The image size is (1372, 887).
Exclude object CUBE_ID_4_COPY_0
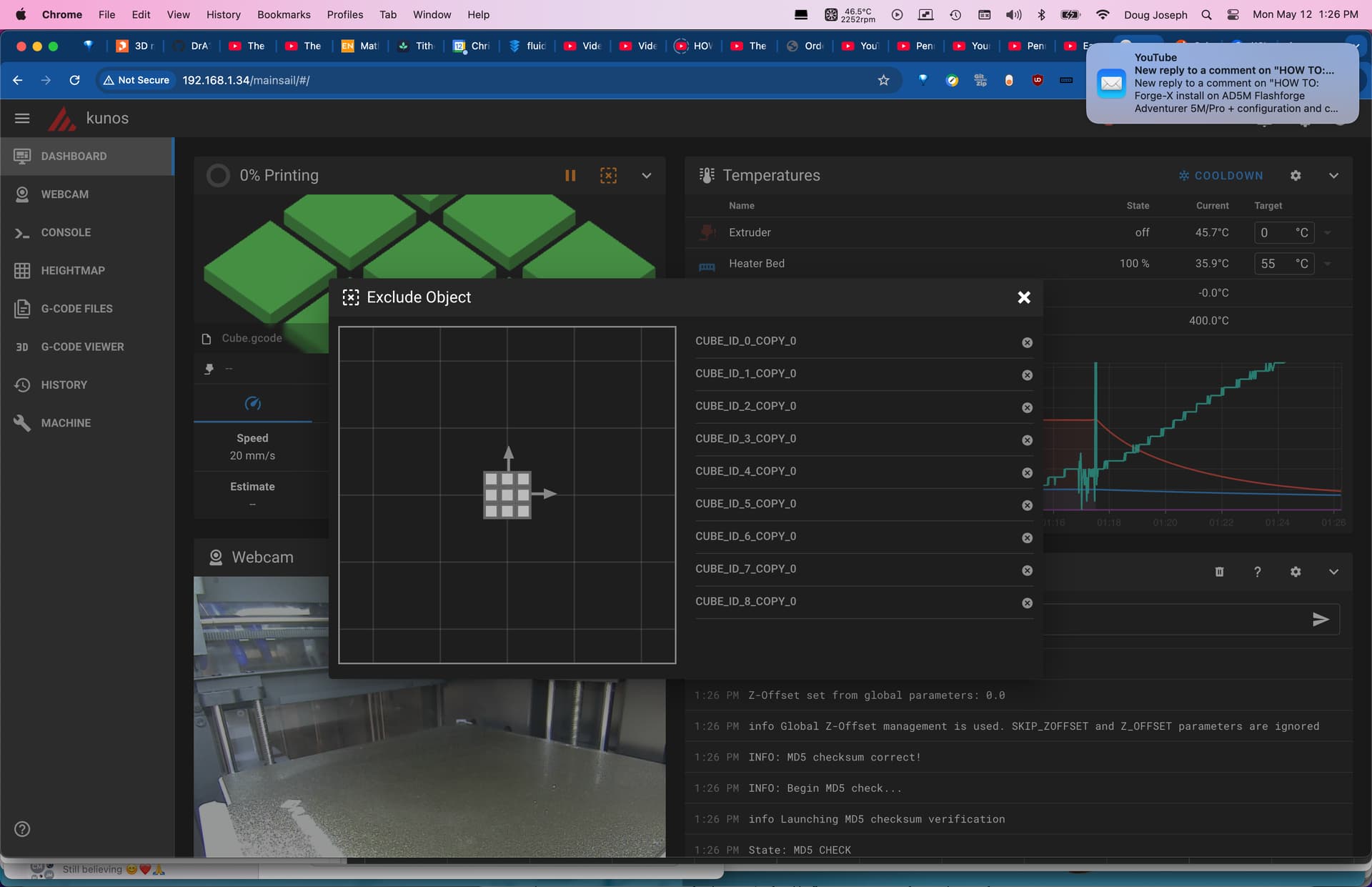(x=1027, y=473)
